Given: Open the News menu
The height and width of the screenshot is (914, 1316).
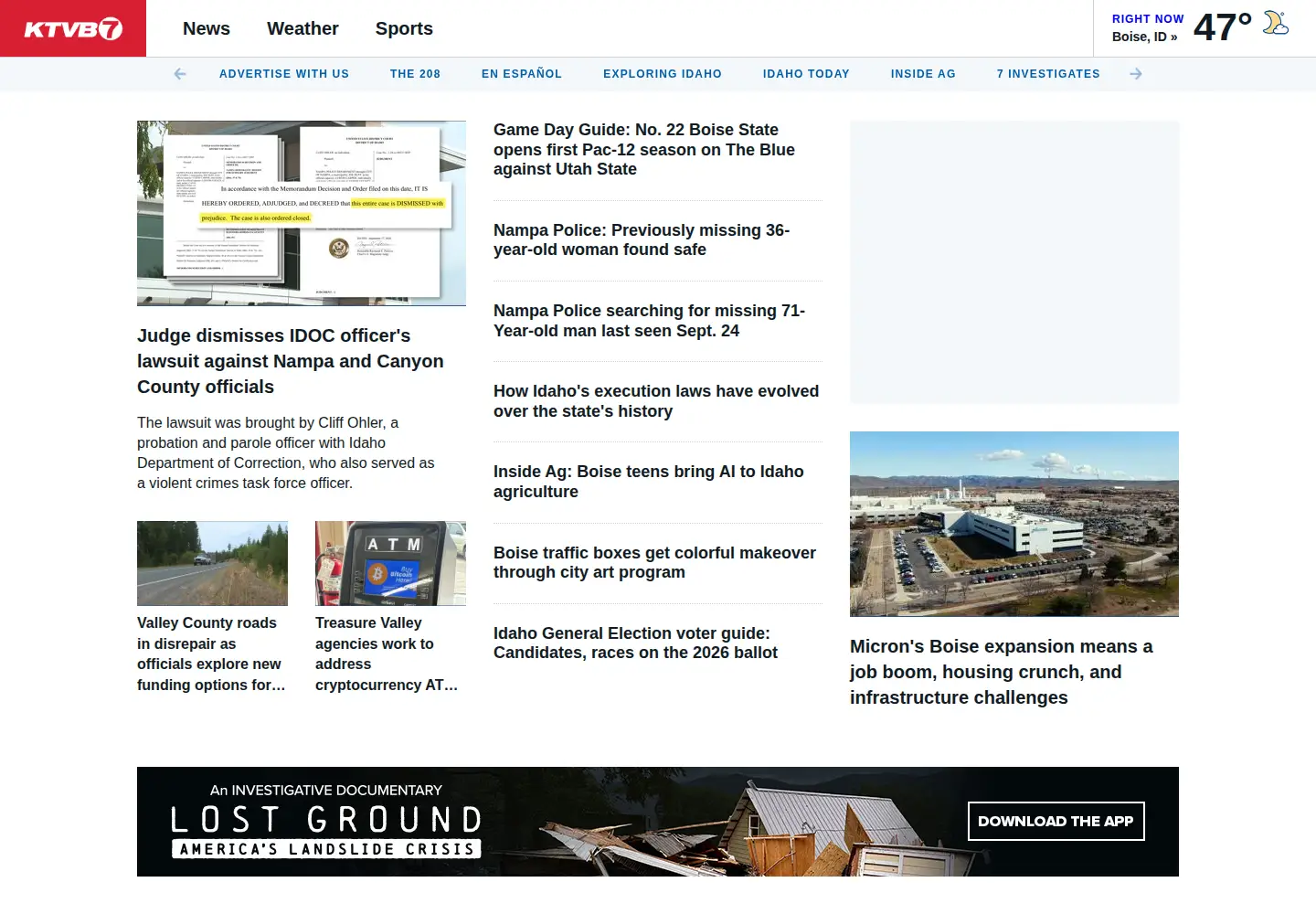Looking at the screenshot, I should [207, 28].
